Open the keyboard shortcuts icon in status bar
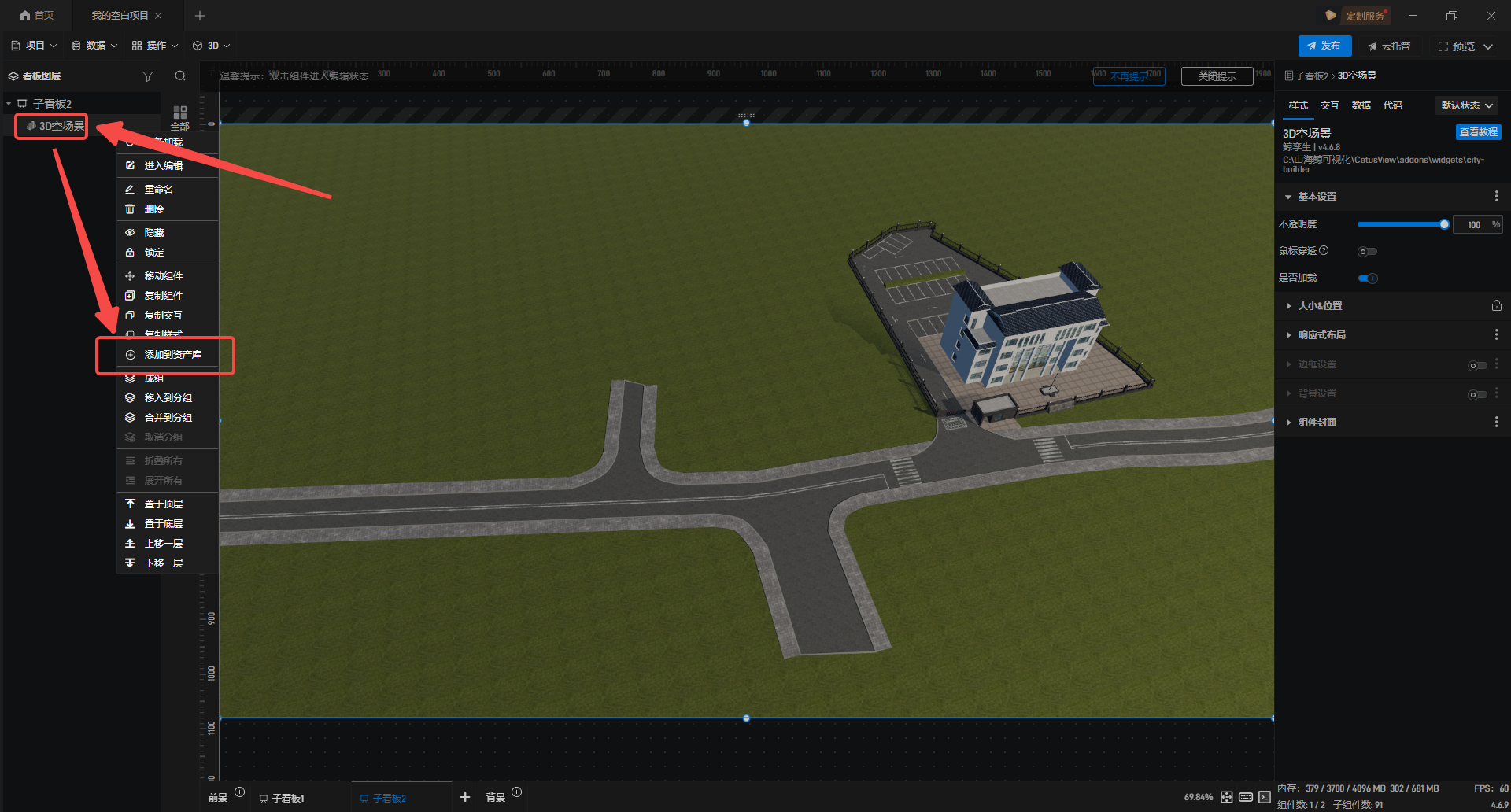 (1246, 797)
